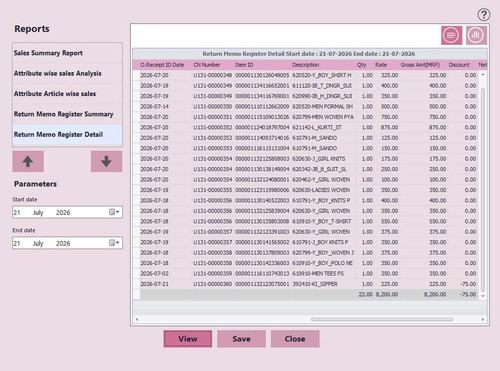Click the Save button
The image size is (500, 371).
tap(241, 339)
